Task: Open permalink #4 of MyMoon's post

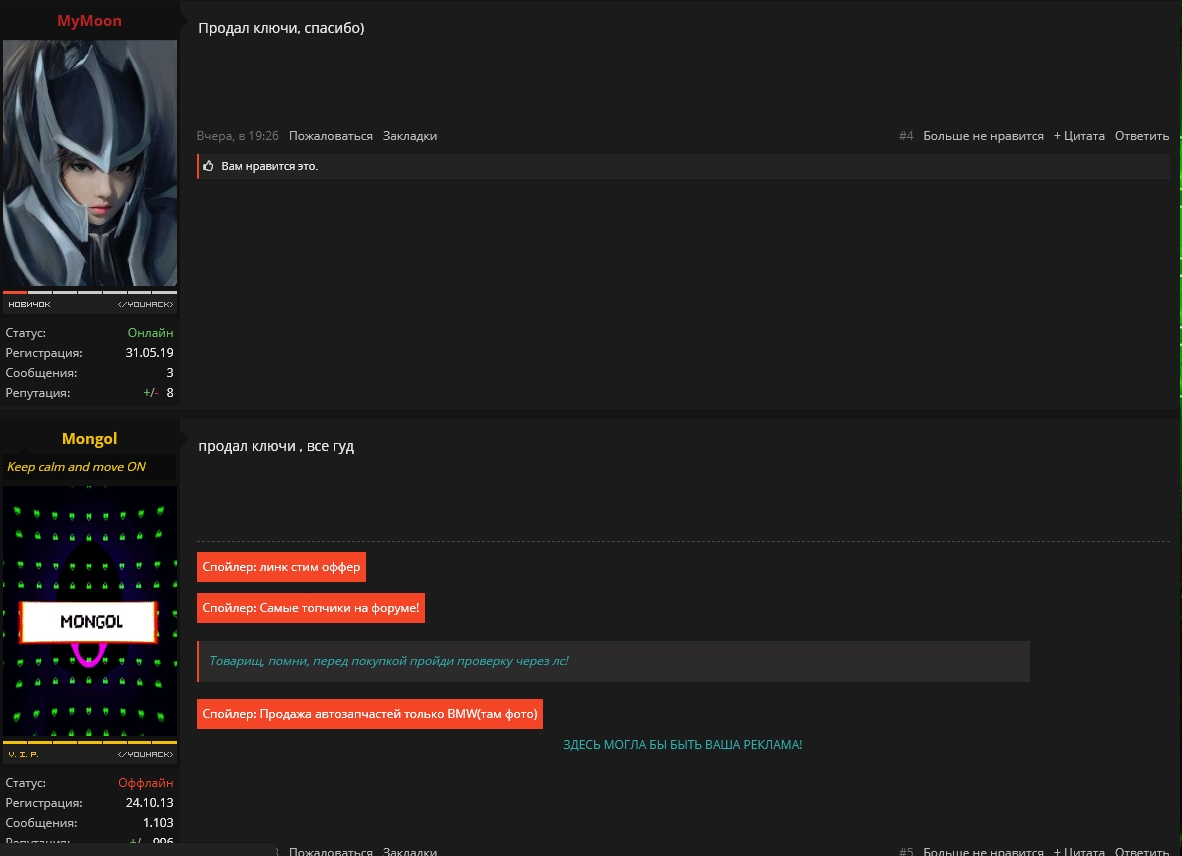Action: pos(905,136)
